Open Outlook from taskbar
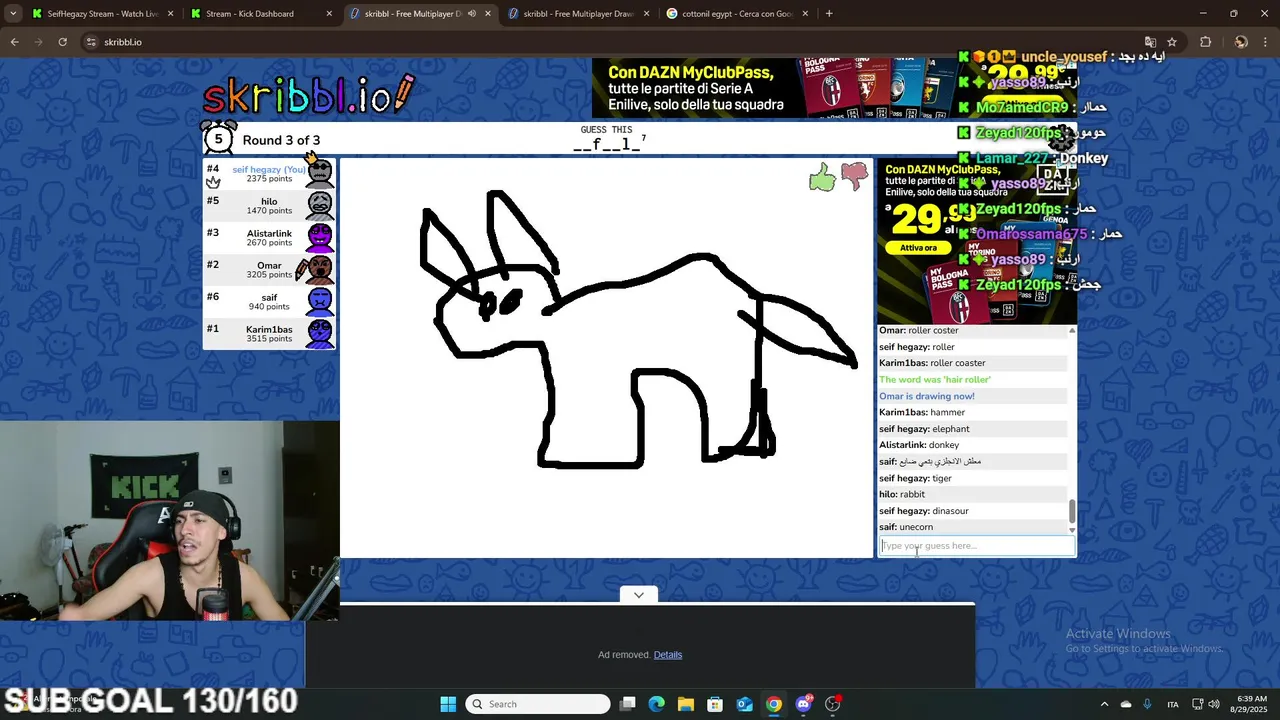Screen dimensions: 1280x720 tap(745, 704)
